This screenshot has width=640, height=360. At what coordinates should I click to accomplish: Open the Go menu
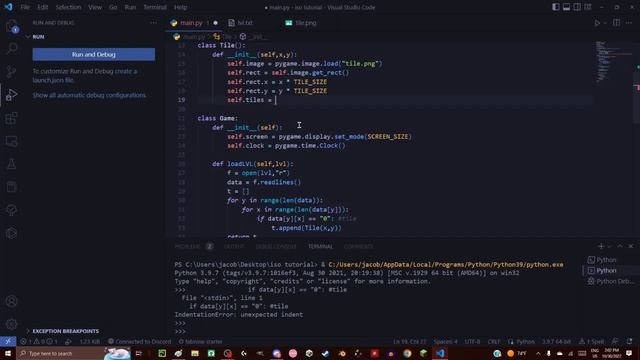[x=113, y=7]
